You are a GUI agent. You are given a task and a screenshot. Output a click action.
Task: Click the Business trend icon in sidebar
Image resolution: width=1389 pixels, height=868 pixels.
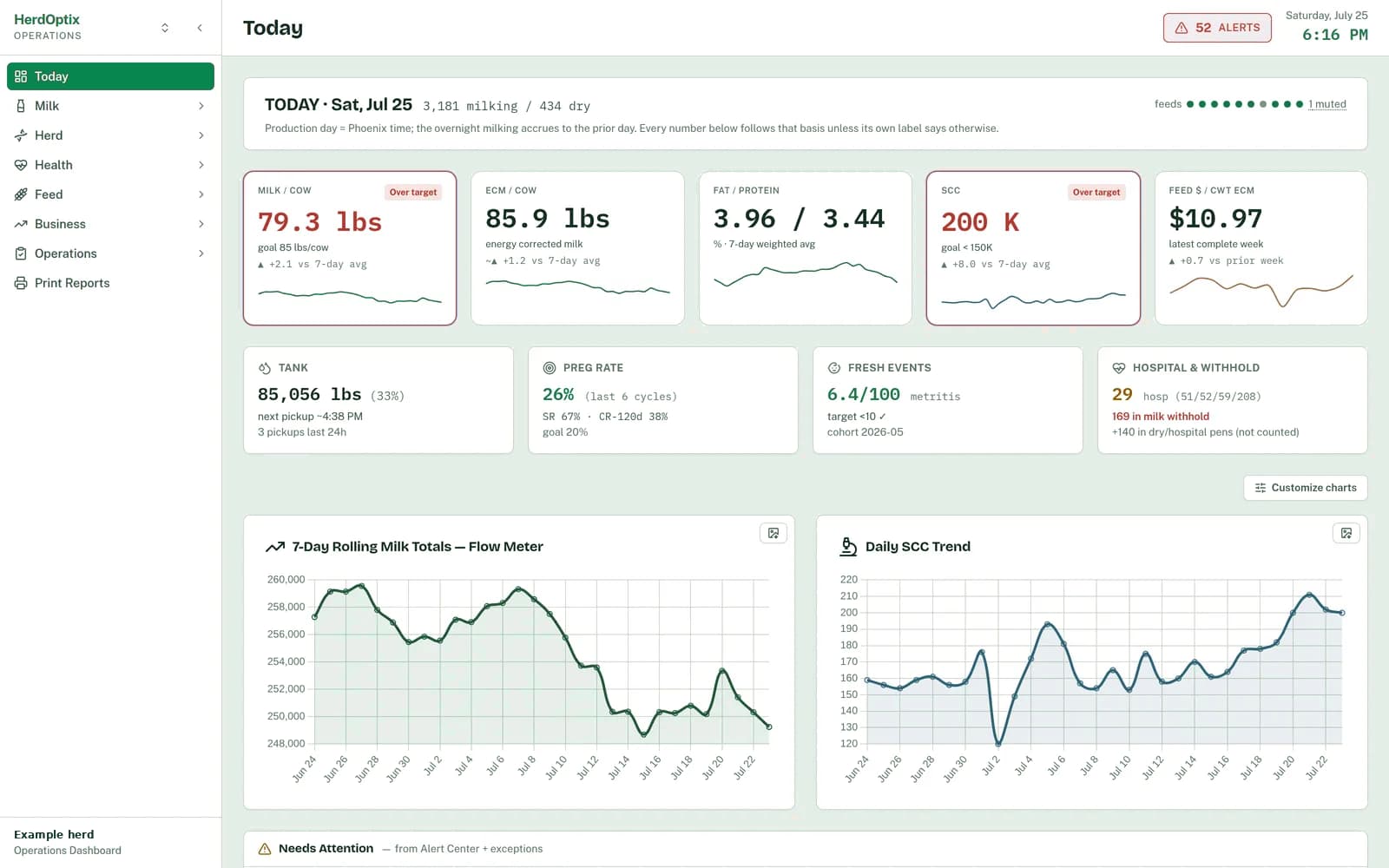[x=21, y=224]
